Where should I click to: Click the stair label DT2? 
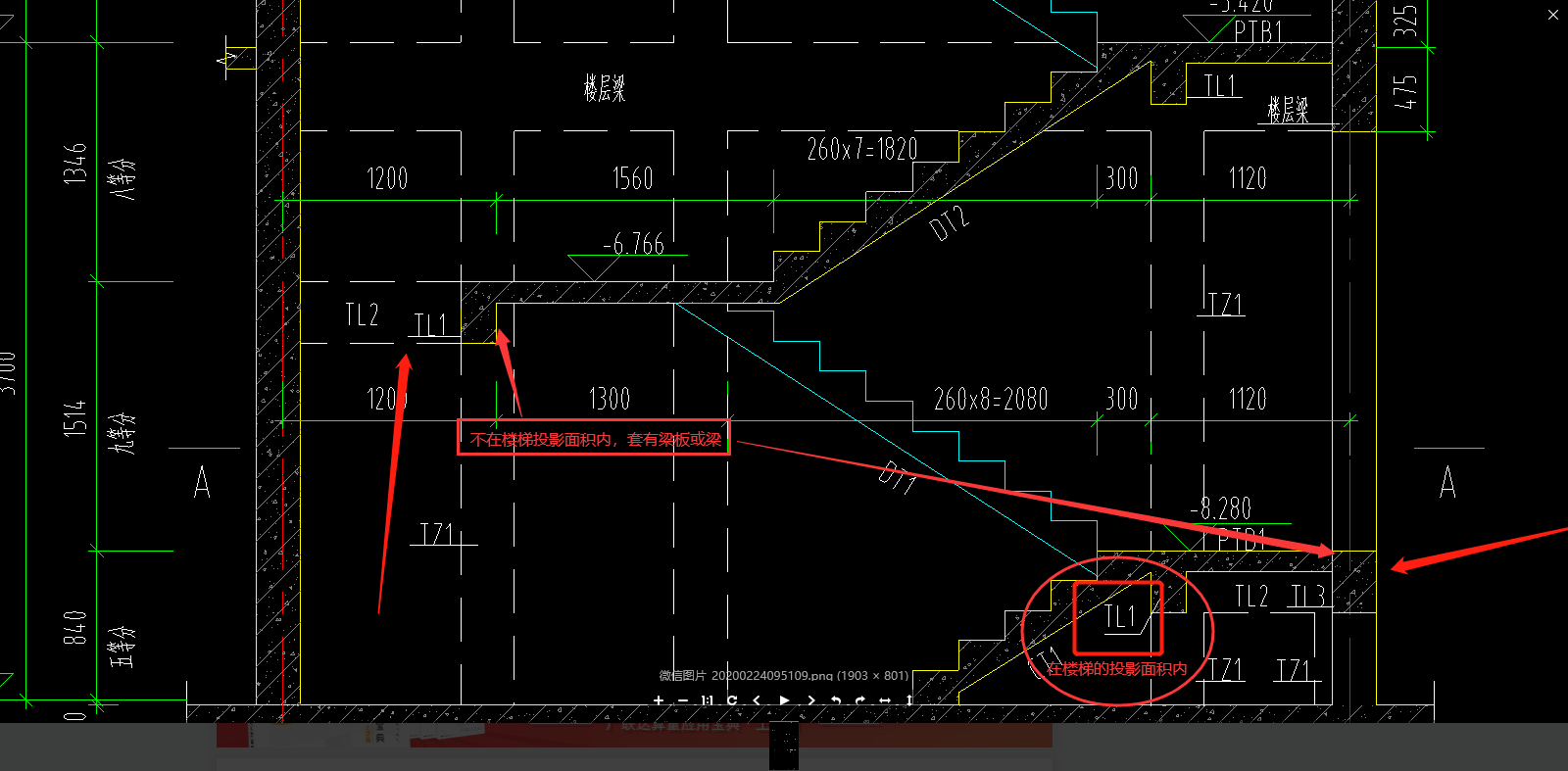[950, 224]
